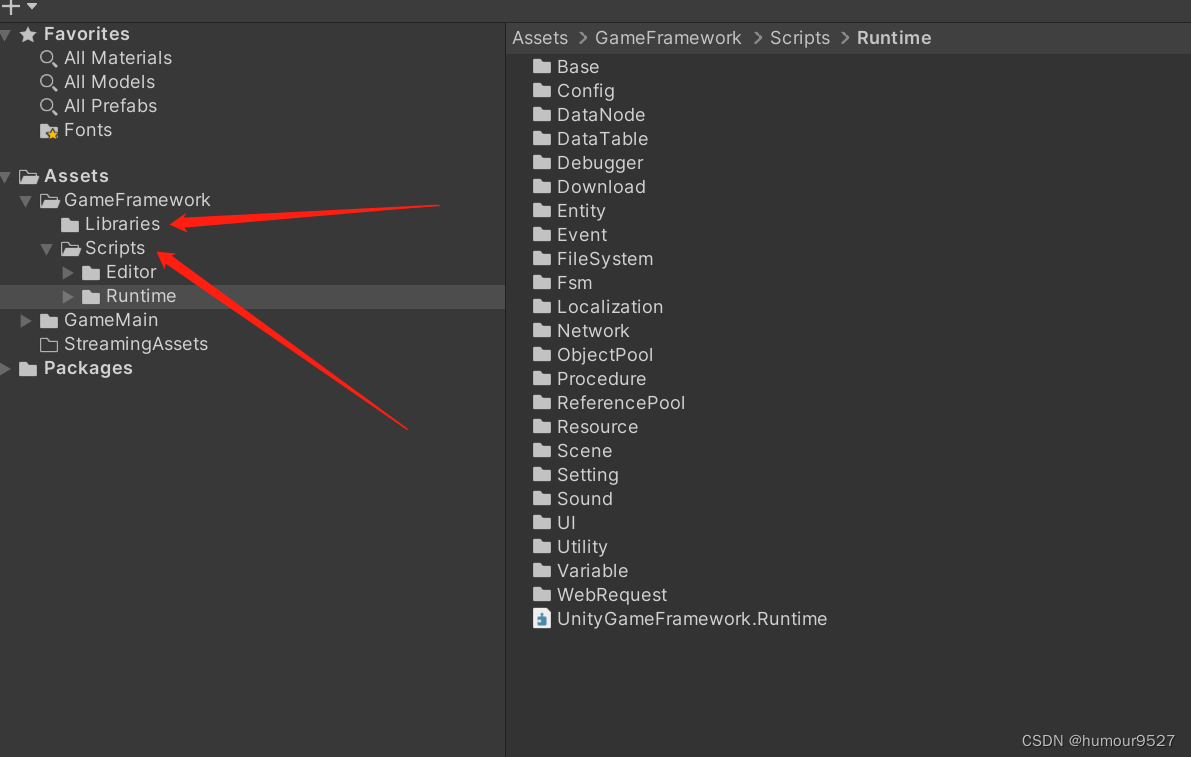The width and height of the screenshot is (1191, 757).
Task: Click the Libraries folder icon
Action: [70, 224]
